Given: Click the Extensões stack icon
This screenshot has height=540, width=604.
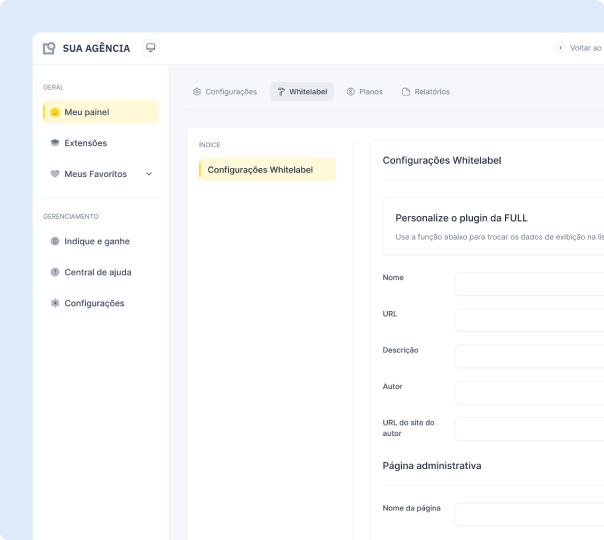Looking at the screenshot, I should (x=55, y=143).
